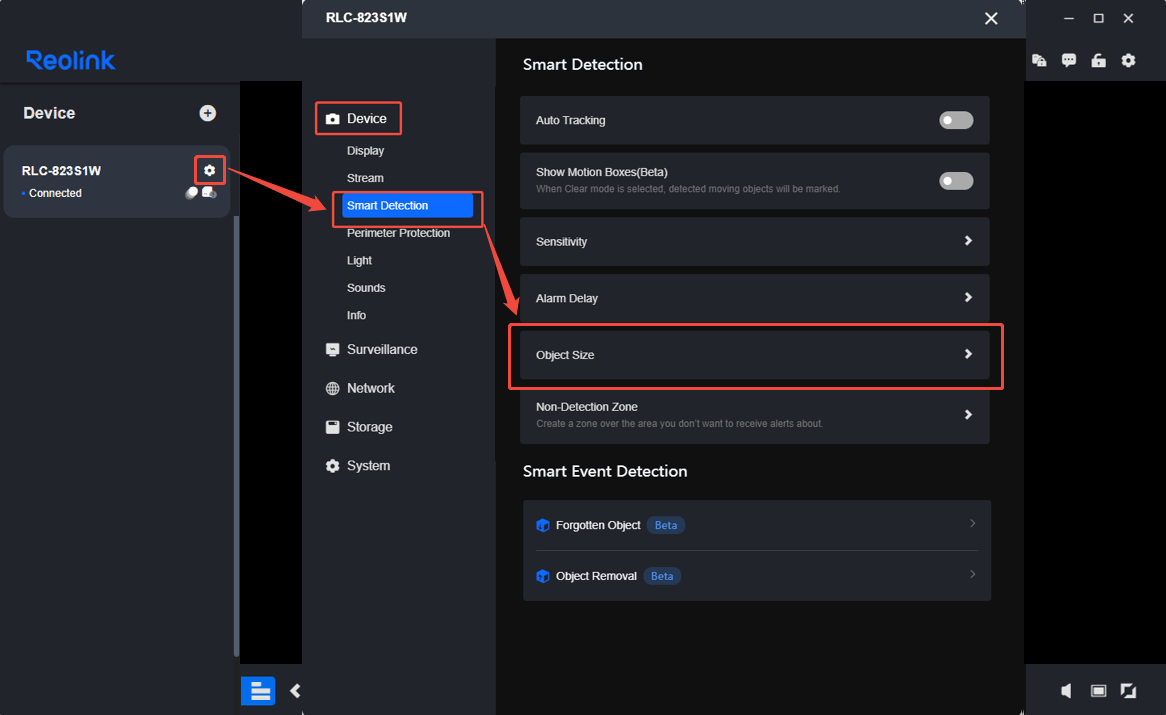
Task: Expand the Sensitivity setting arrow
Action: (968, 241)
